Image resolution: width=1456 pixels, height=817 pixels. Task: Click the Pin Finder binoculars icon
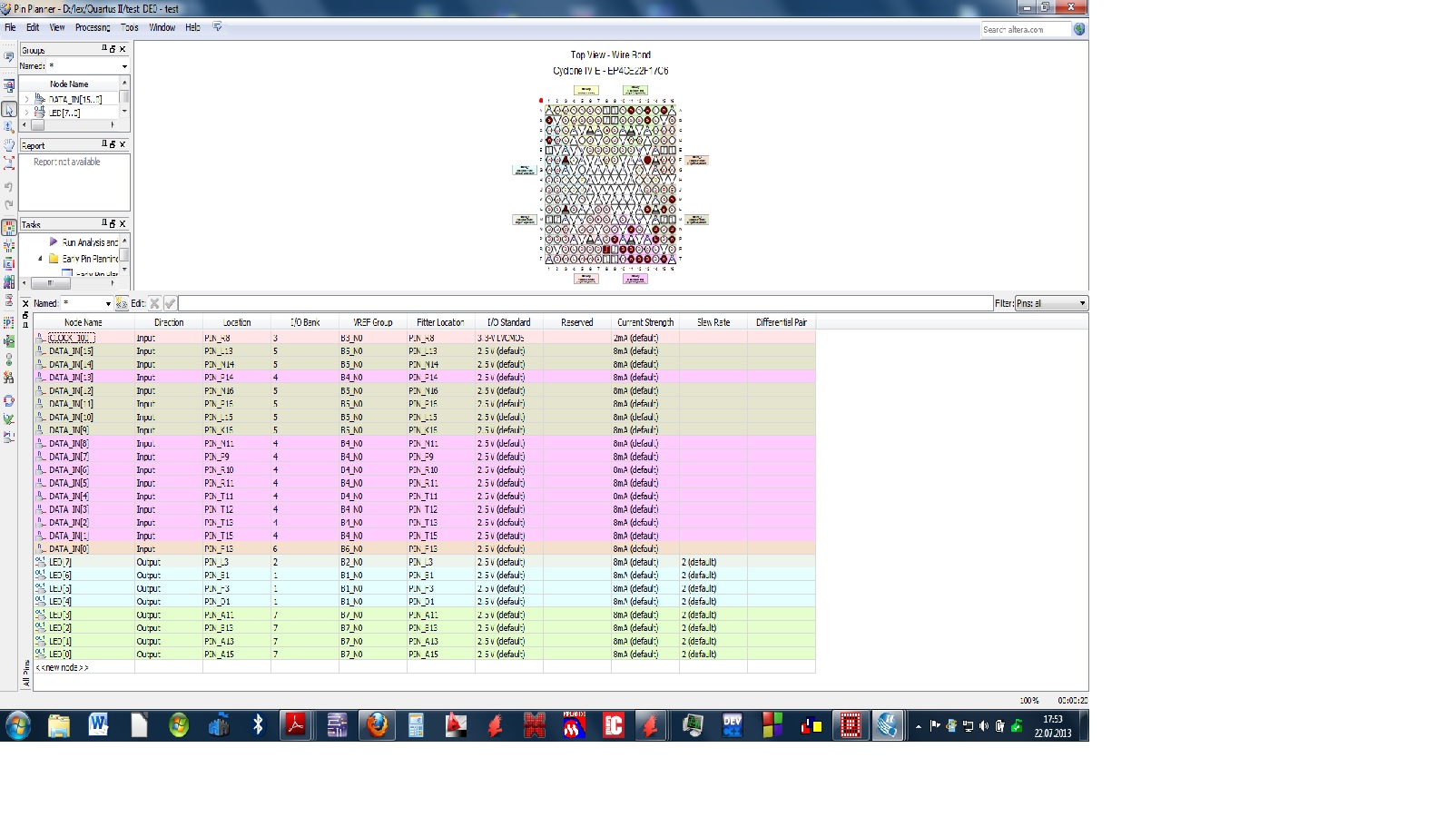click(x=9, y=378)
